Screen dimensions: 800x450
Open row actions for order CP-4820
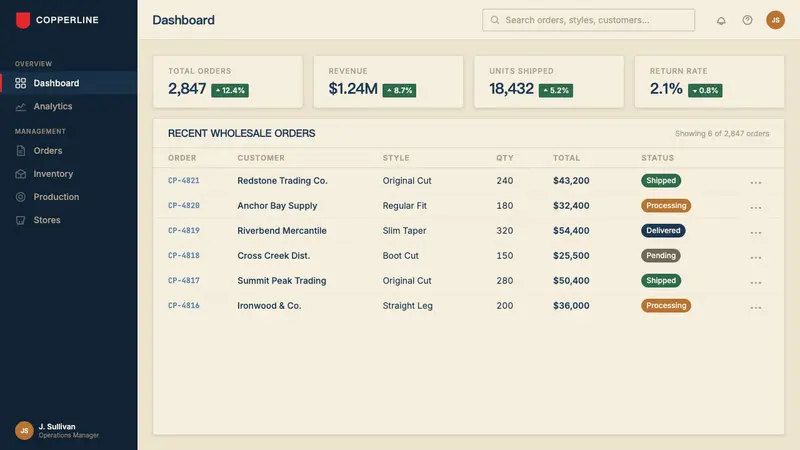click(x=756, y=207)
